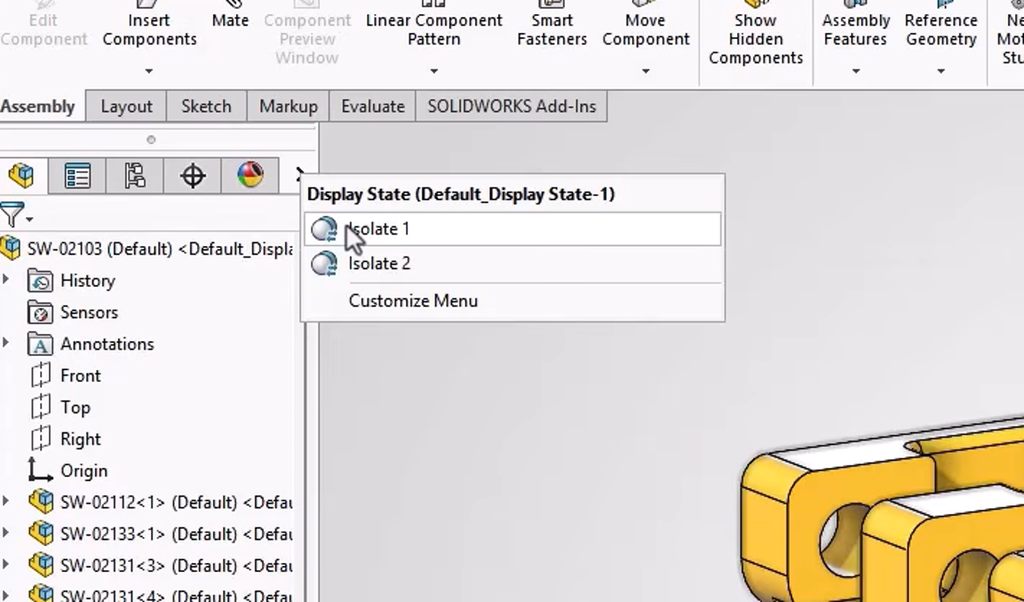Select the Top plane icon
The height and width of the screenshot is (602, 1024).
pyautogui.click(x=40, y=407)
